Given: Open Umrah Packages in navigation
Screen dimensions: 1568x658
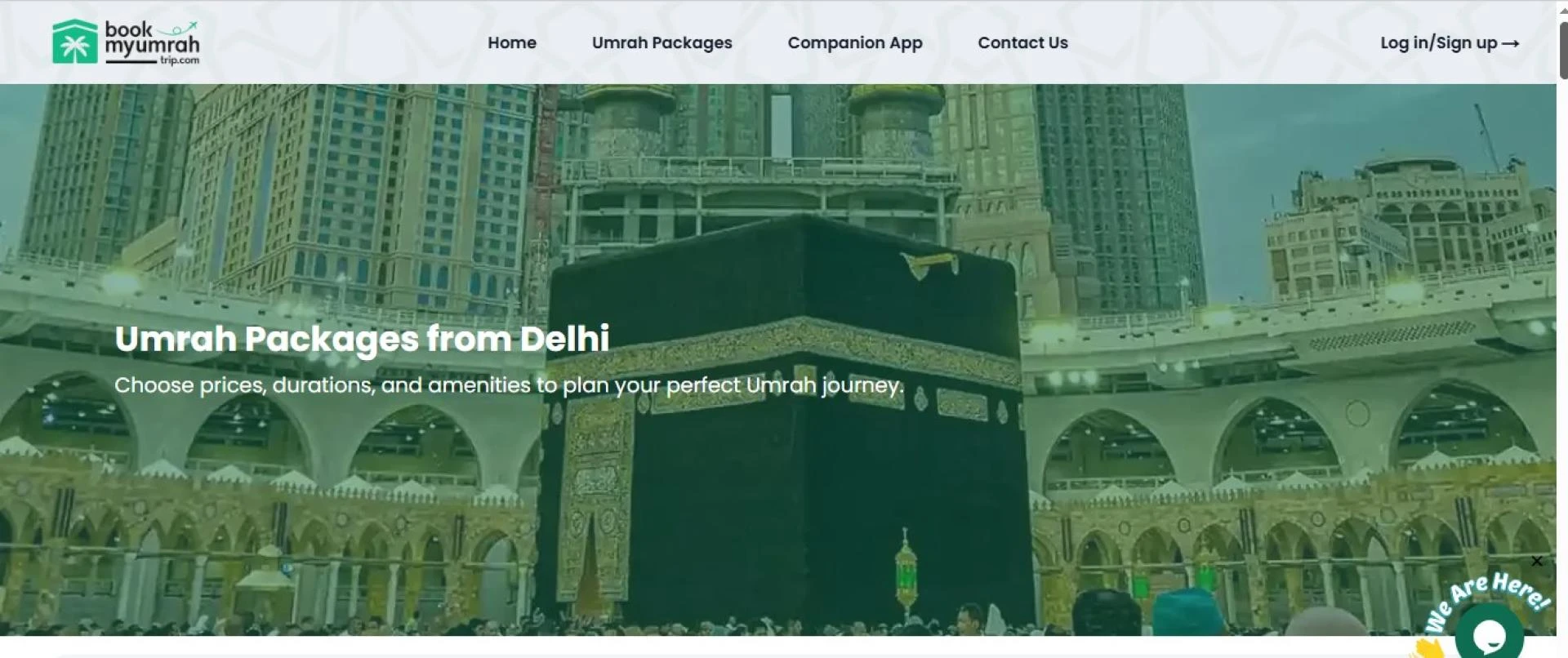Looking at the screenshot, I should coord(661,42).
